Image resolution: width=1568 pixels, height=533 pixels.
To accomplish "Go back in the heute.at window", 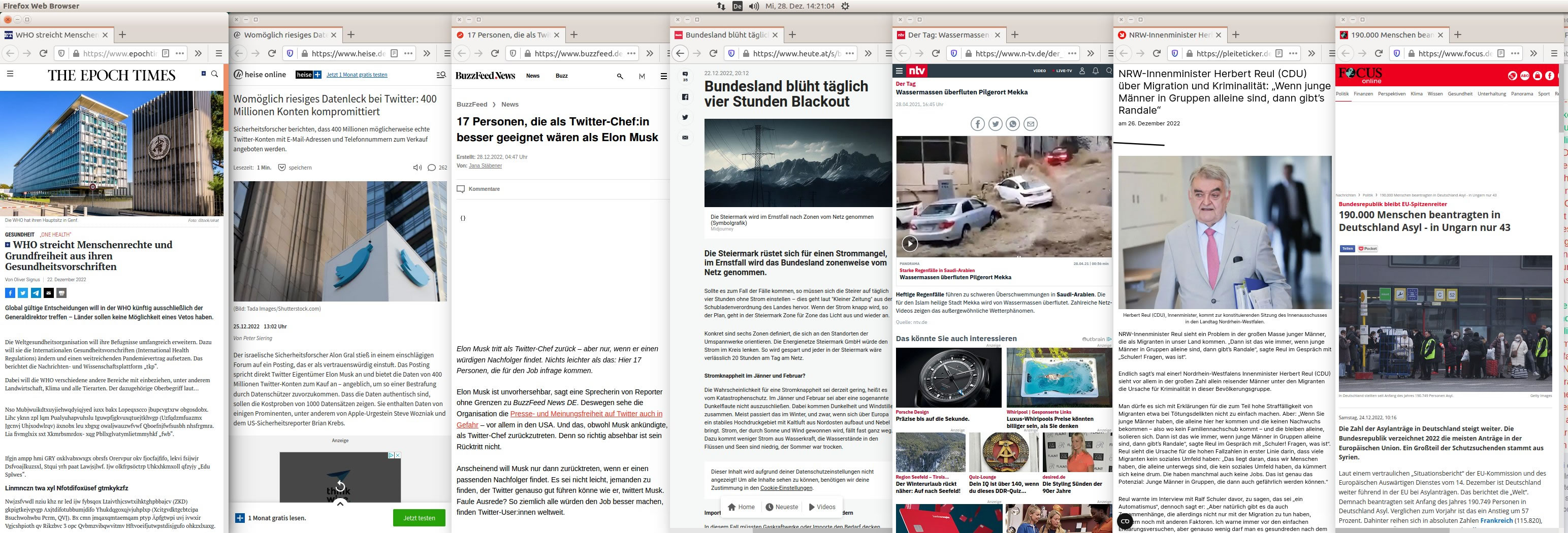I will click(681, 53).
